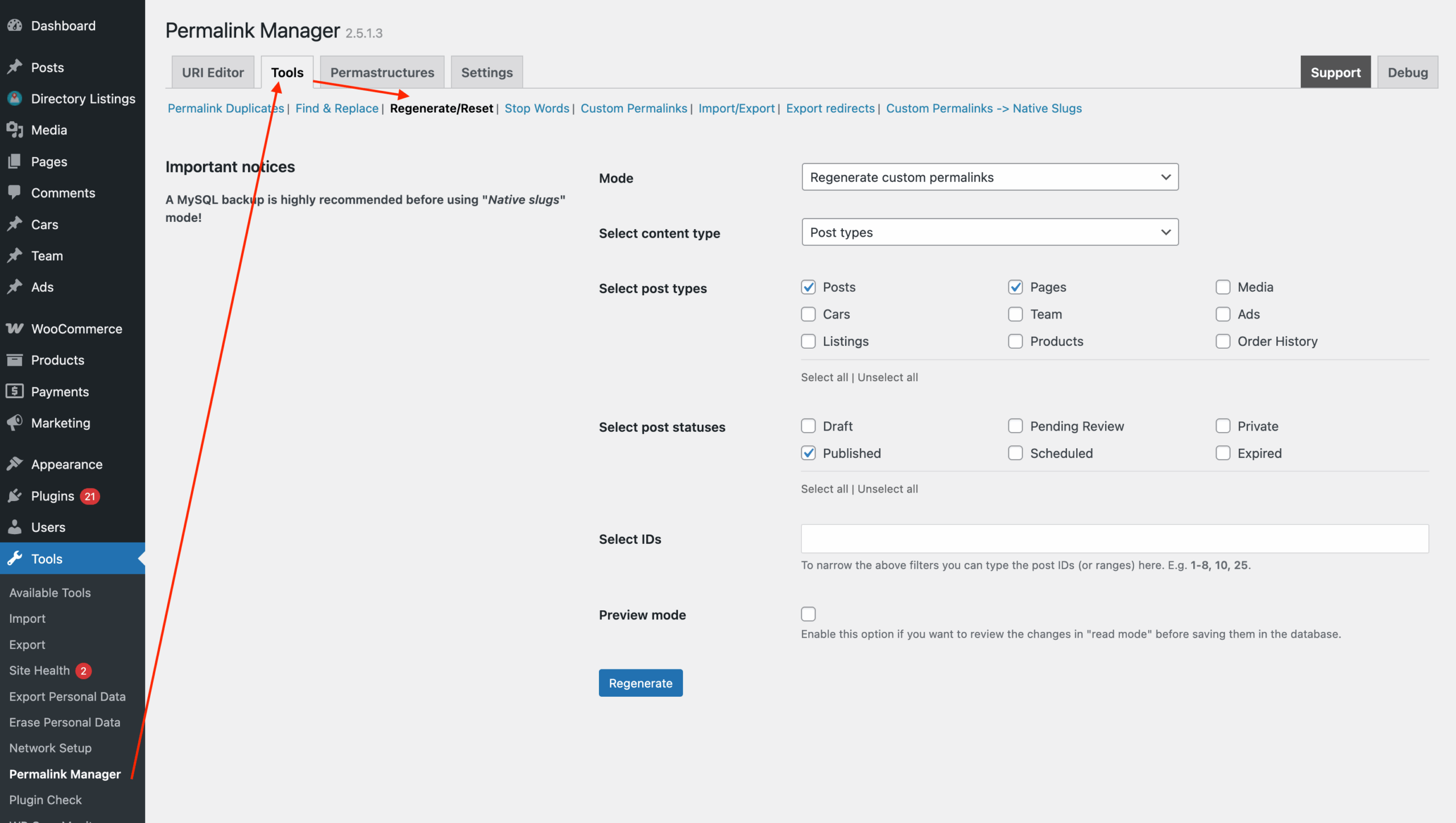The image size is (1456, 823).
Task: Click the Plugins 21 updates badge
Action: 90,497
